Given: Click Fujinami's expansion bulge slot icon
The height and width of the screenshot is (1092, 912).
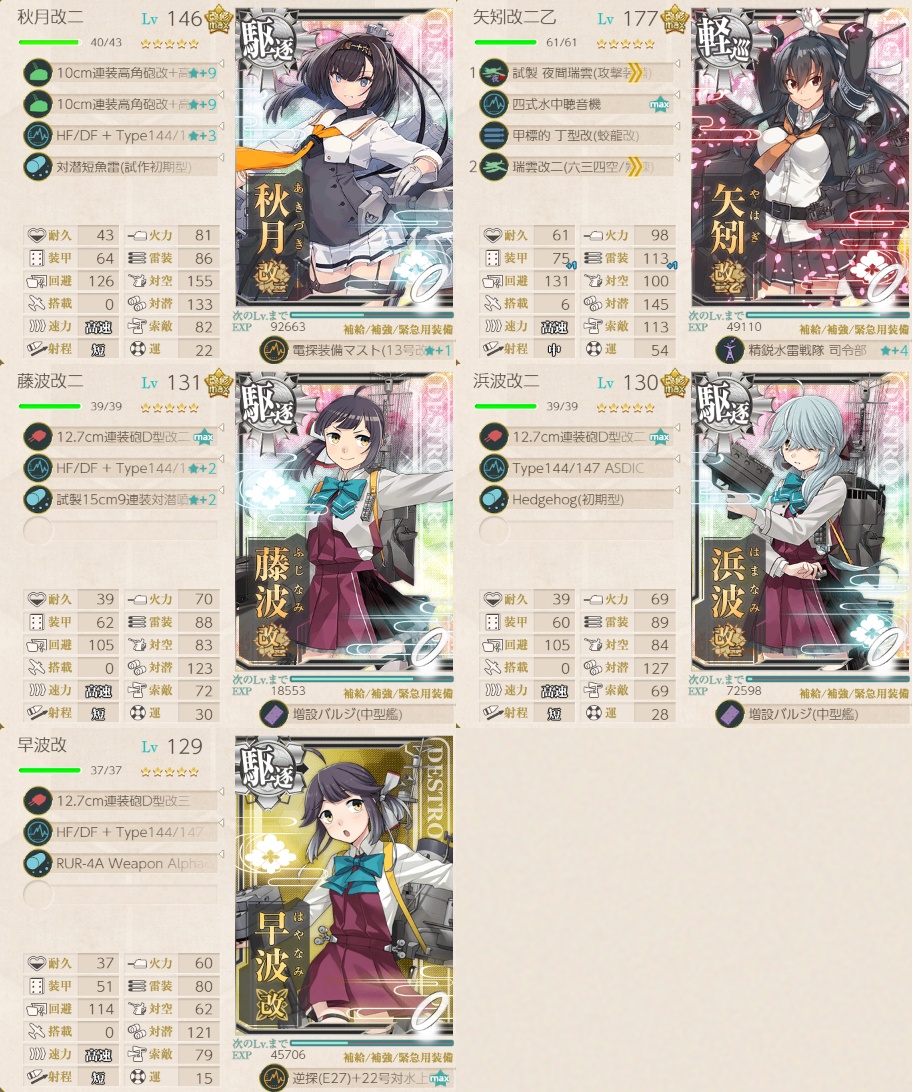Looking at the screenshot, I should 274,714.
